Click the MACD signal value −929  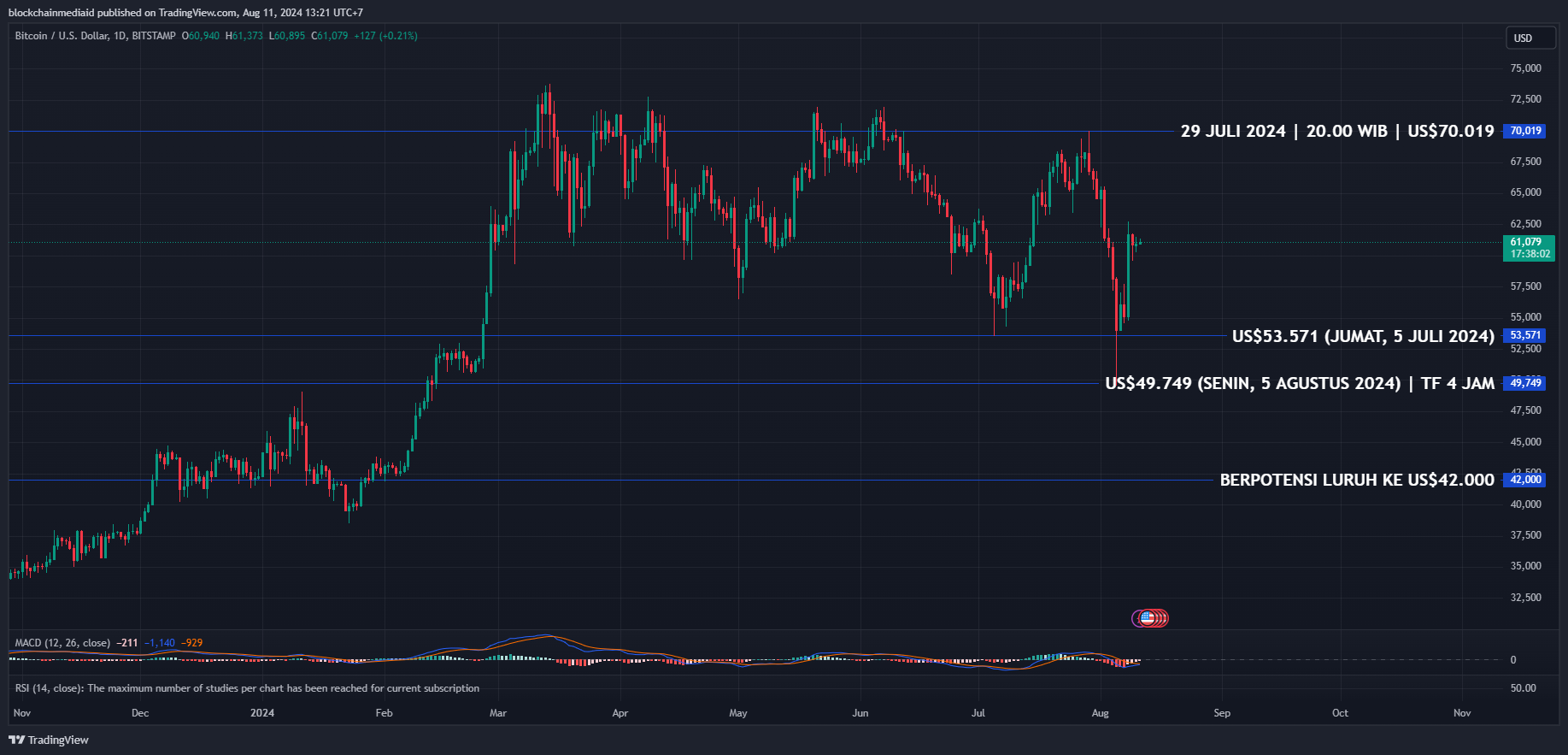192,643
